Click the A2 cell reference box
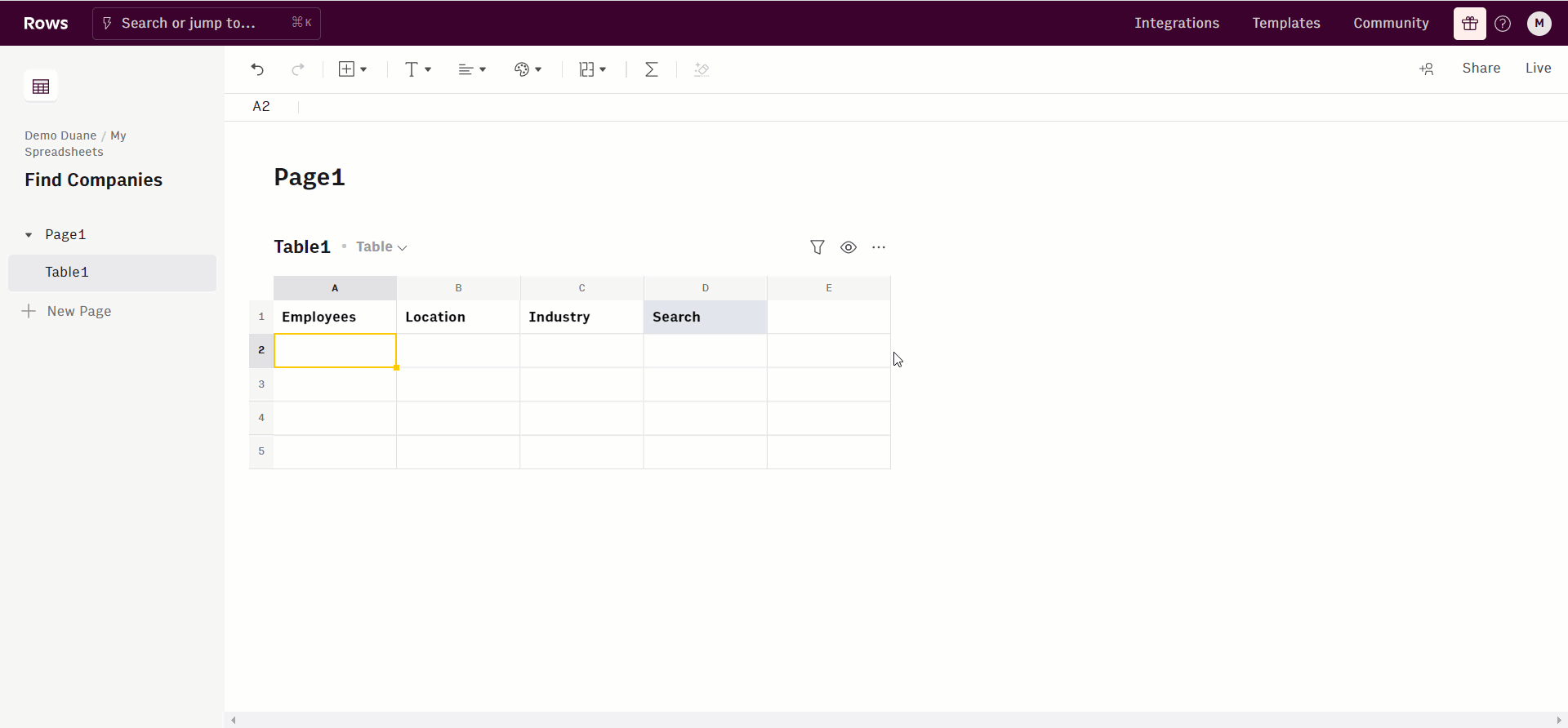 tap(261, 107)
